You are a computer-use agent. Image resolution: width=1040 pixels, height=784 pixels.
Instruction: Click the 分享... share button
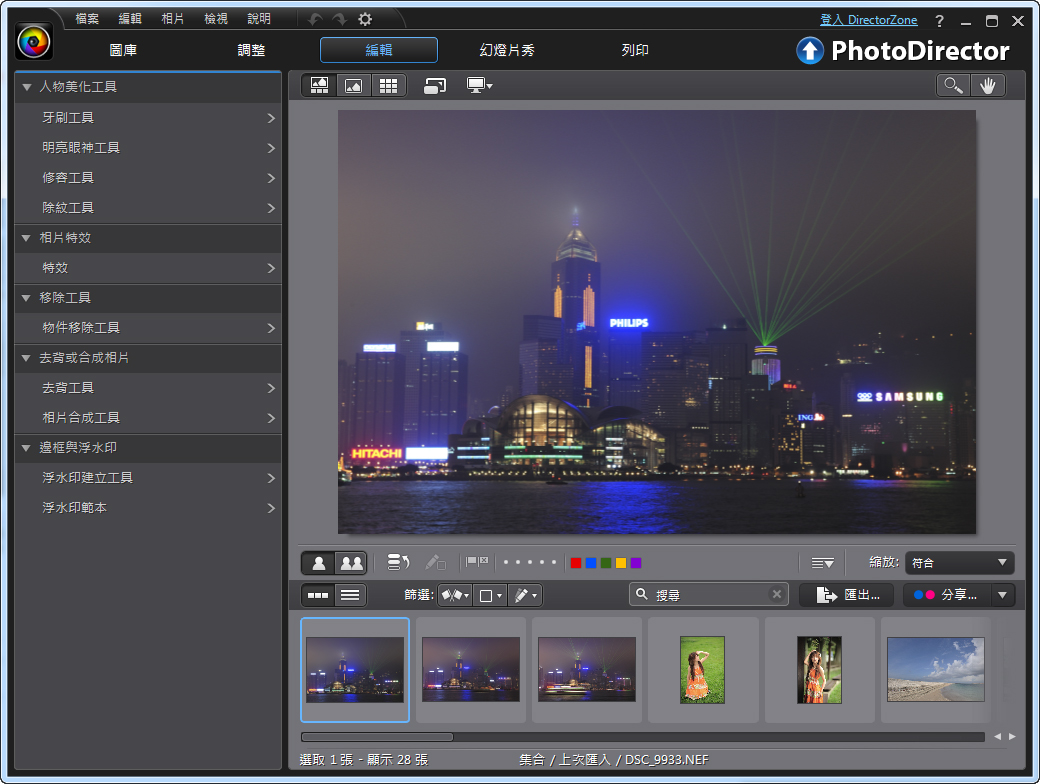pyautogui.click(x=946, y=595)
